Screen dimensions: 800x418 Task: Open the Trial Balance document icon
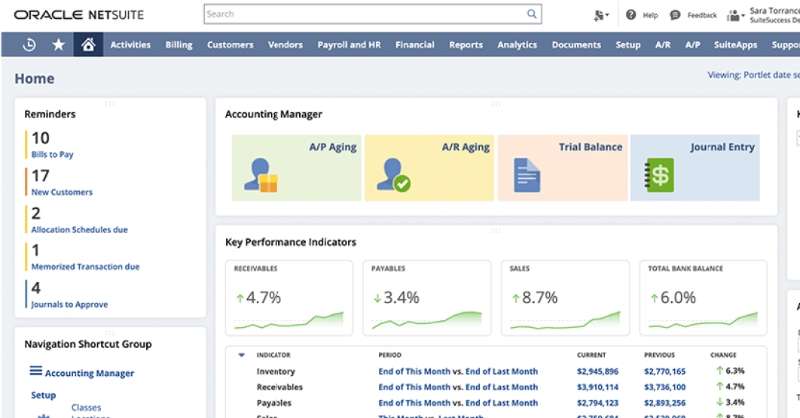coord(527,175)
